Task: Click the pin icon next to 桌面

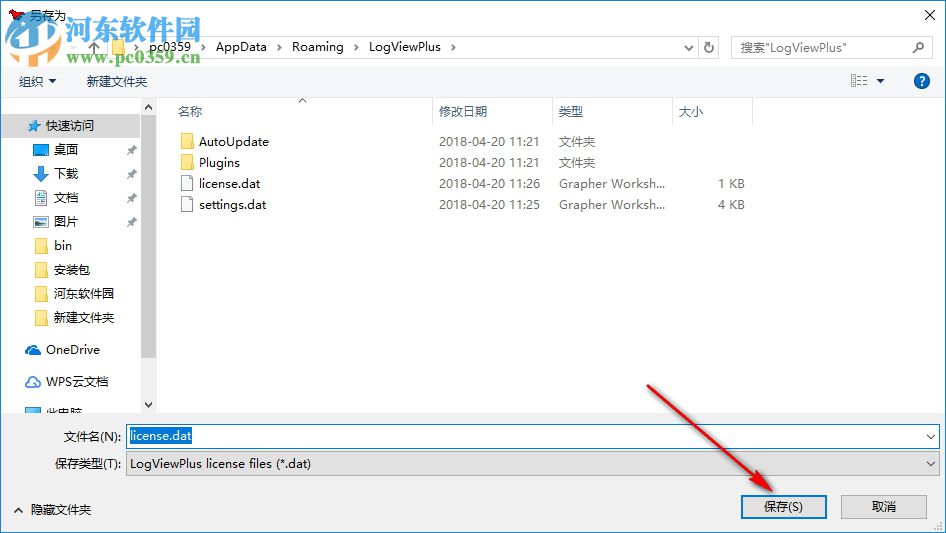Action: (131, 150)
